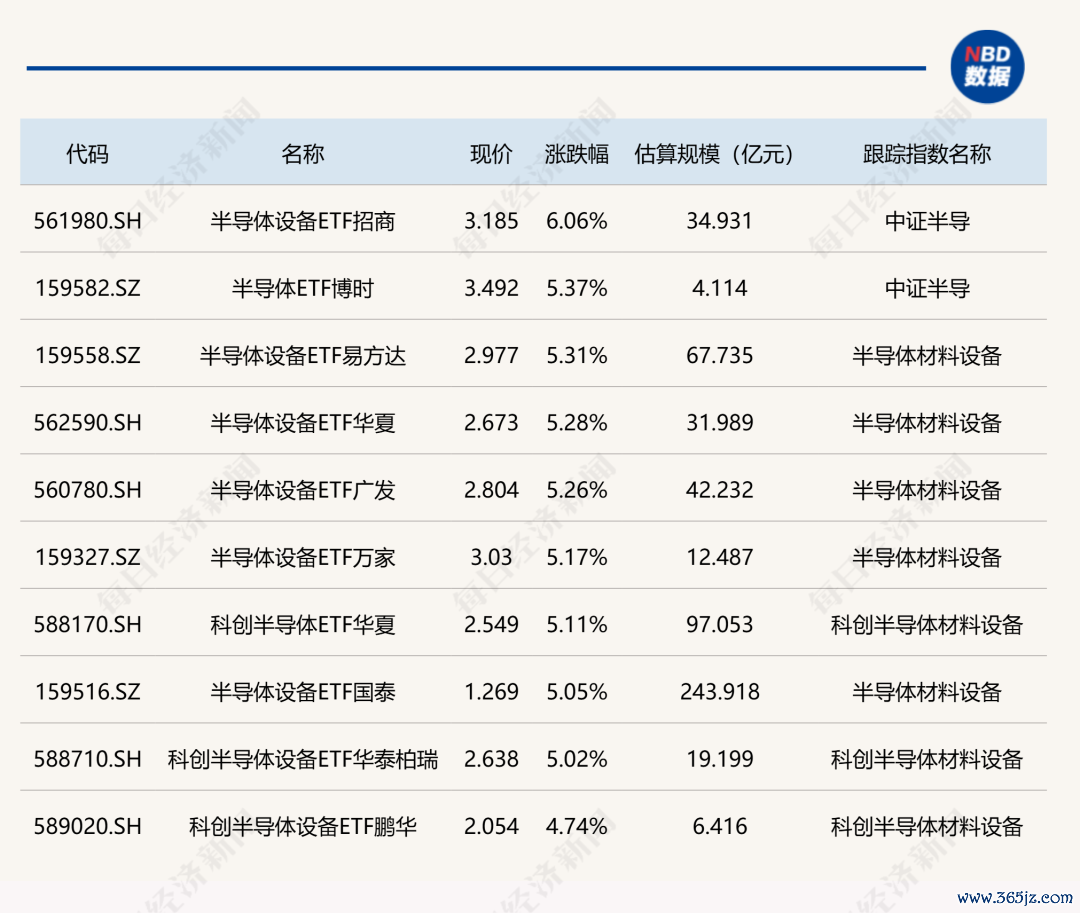Click 中证半导 in the 561980.SH row
Screen dimensions: 1080x913
927,221
